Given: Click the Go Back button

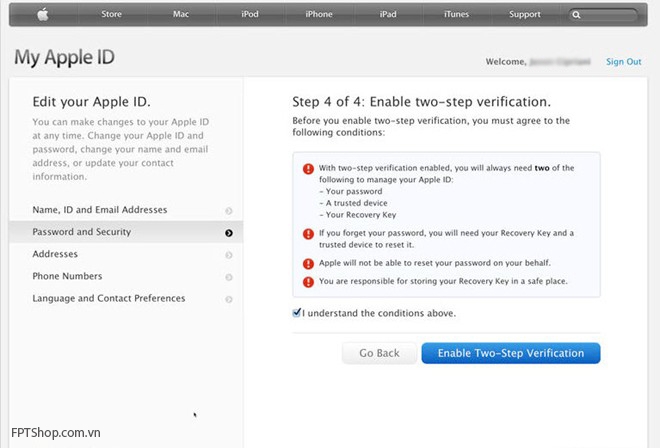Looking at the screenshot, I should click(379, 353).
